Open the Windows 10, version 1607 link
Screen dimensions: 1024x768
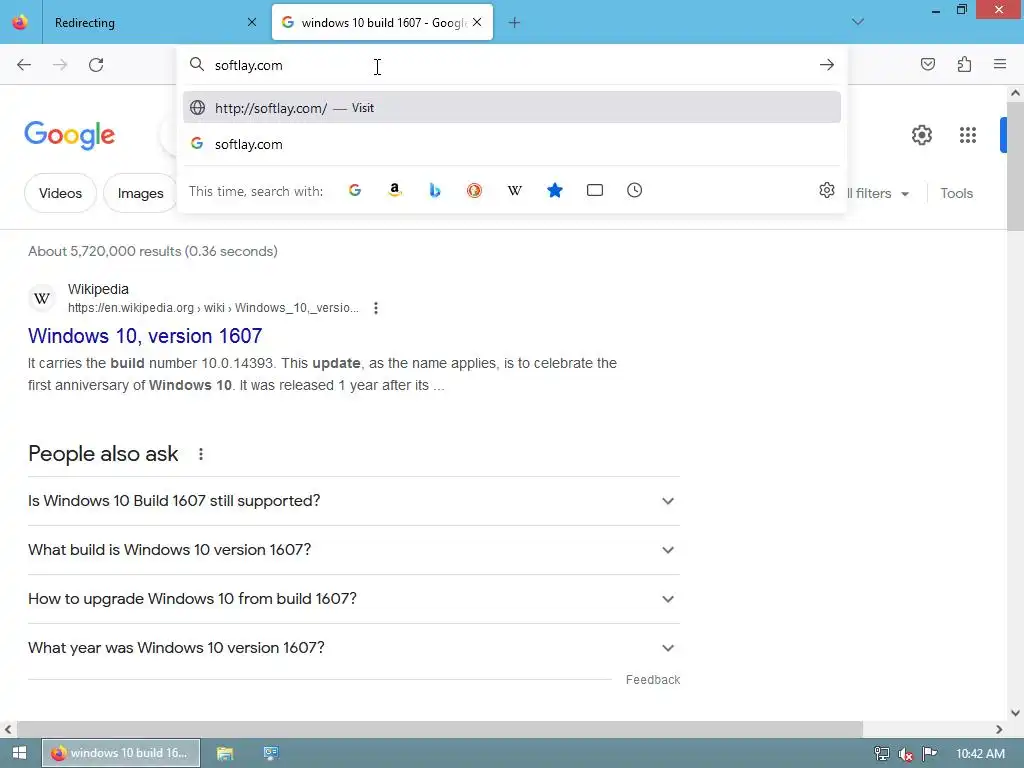click(145, 336)
